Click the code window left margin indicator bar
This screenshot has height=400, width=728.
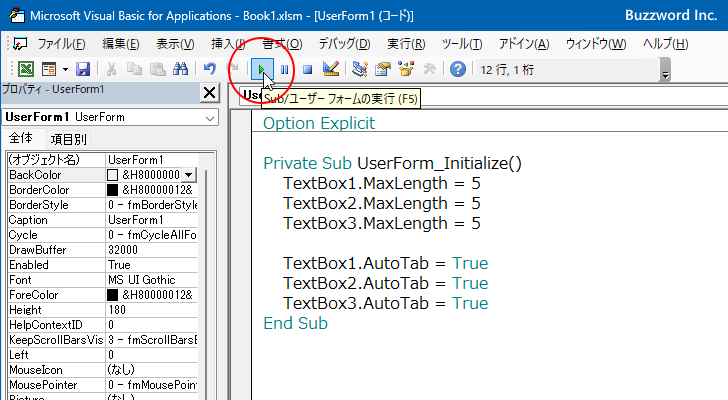coord(241,253)
